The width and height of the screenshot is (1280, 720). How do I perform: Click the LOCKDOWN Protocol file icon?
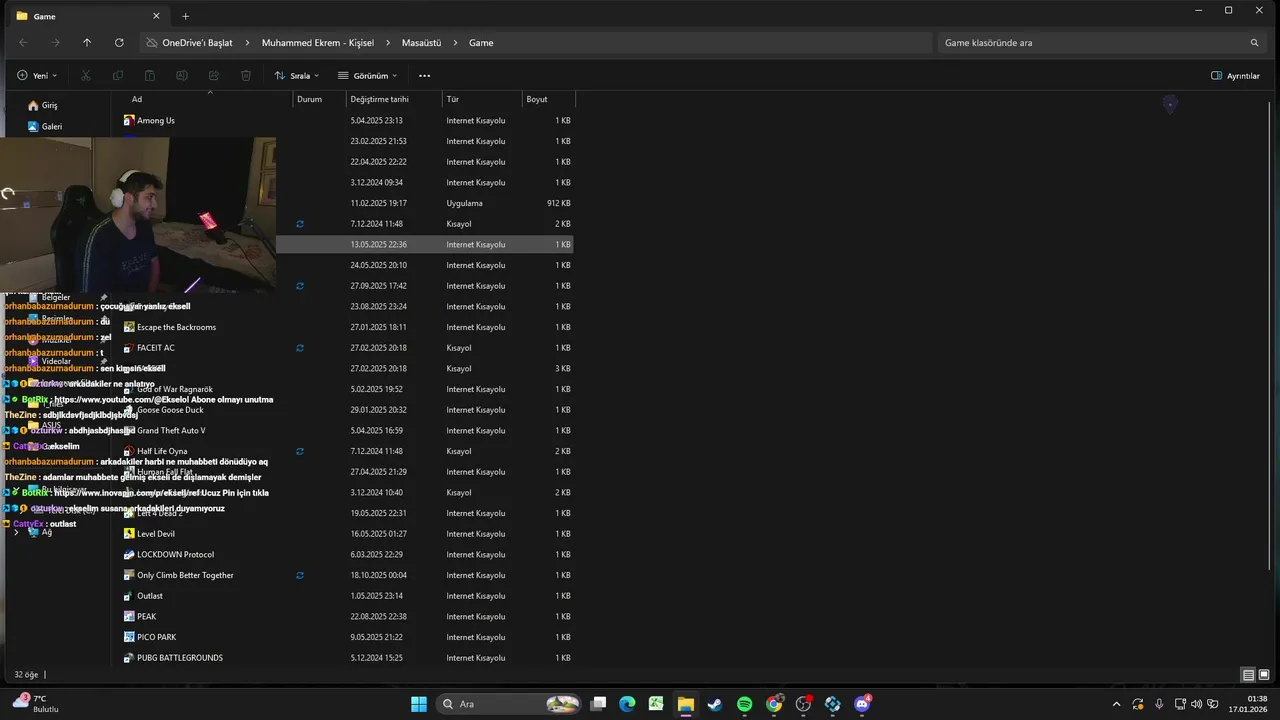[129, 554]
